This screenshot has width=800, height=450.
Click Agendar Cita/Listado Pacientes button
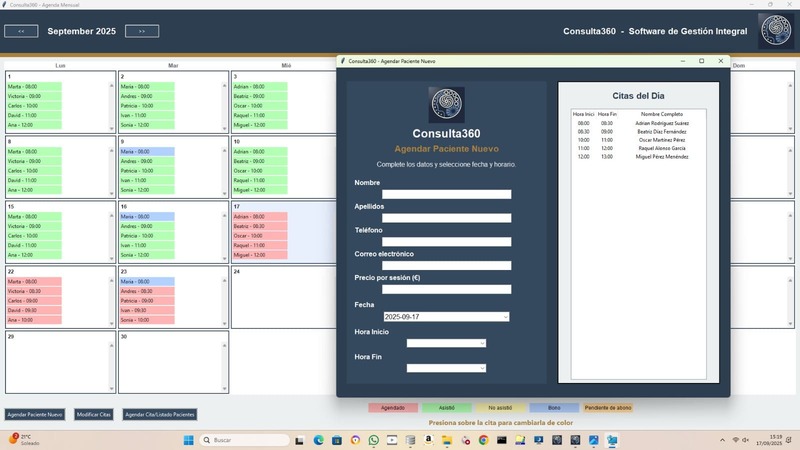[x=159, y=414]
